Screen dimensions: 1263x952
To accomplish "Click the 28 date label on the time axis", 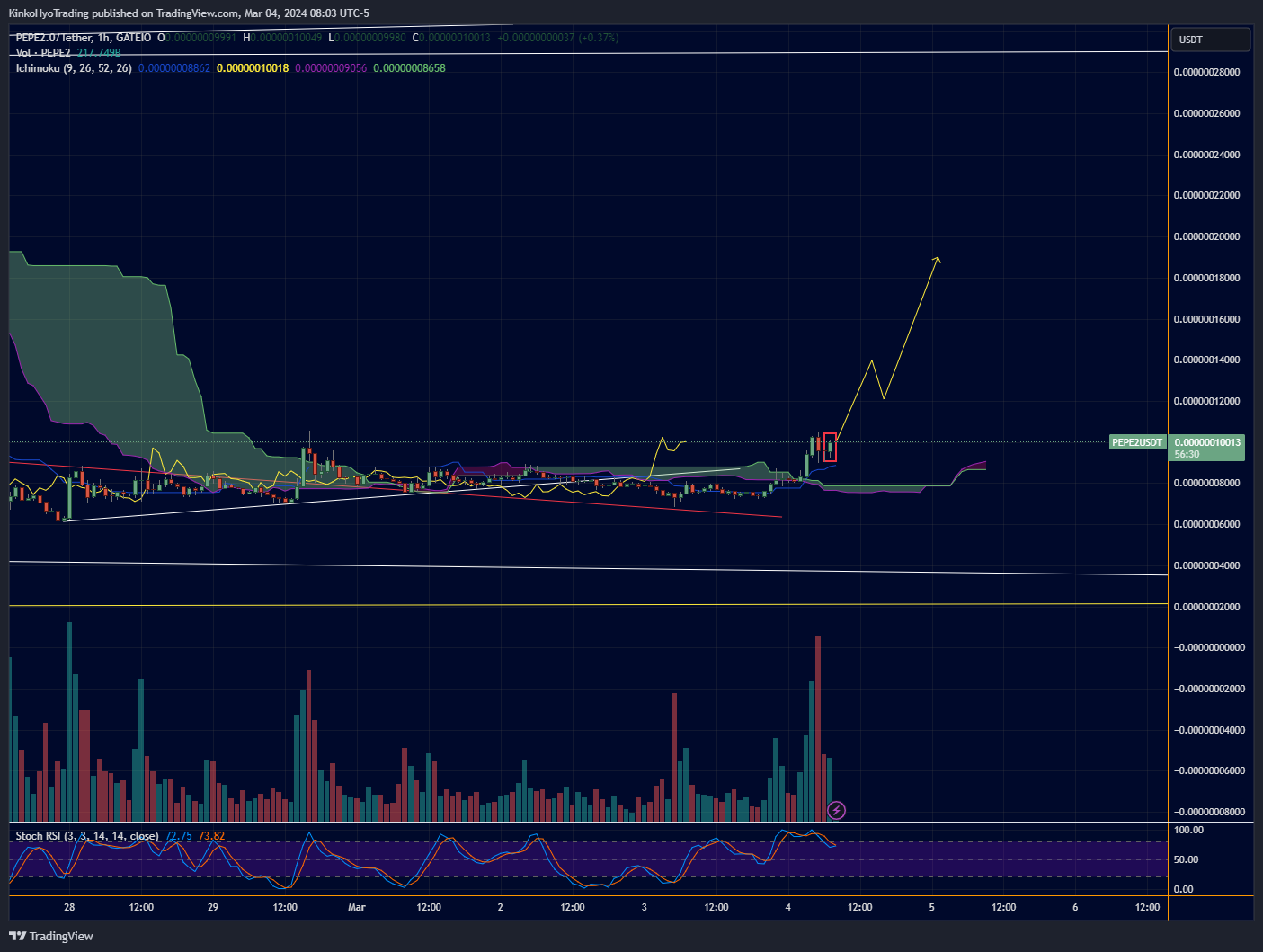I will [x=69, y=907].
